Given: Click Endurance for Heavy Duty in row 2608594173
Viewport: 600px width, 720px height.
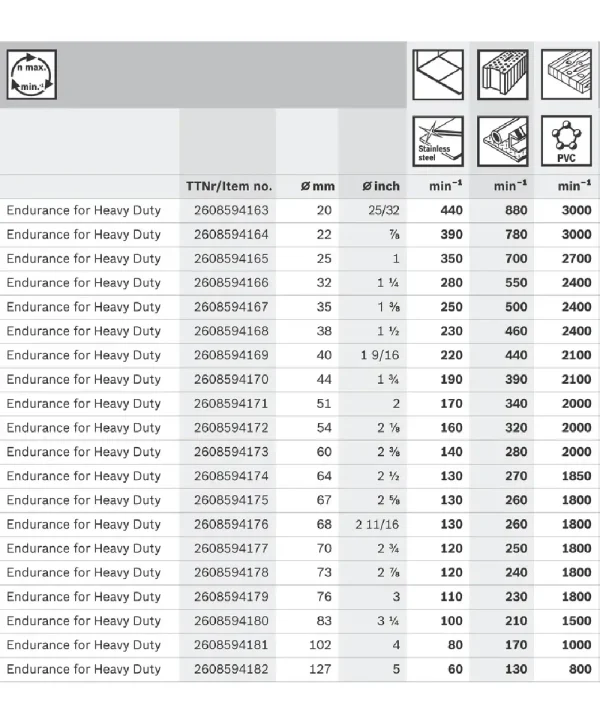Looking at the screenshot, I should click(x=84, y=452).
